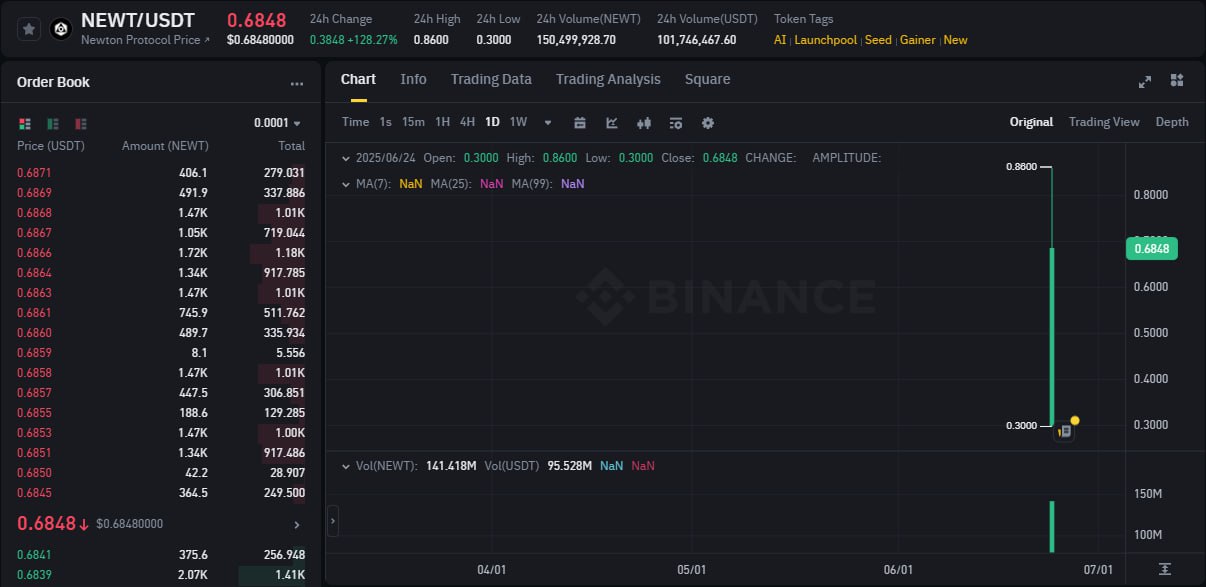Click bid price 0.6841

pyautogui.click(x=34, y=555)
